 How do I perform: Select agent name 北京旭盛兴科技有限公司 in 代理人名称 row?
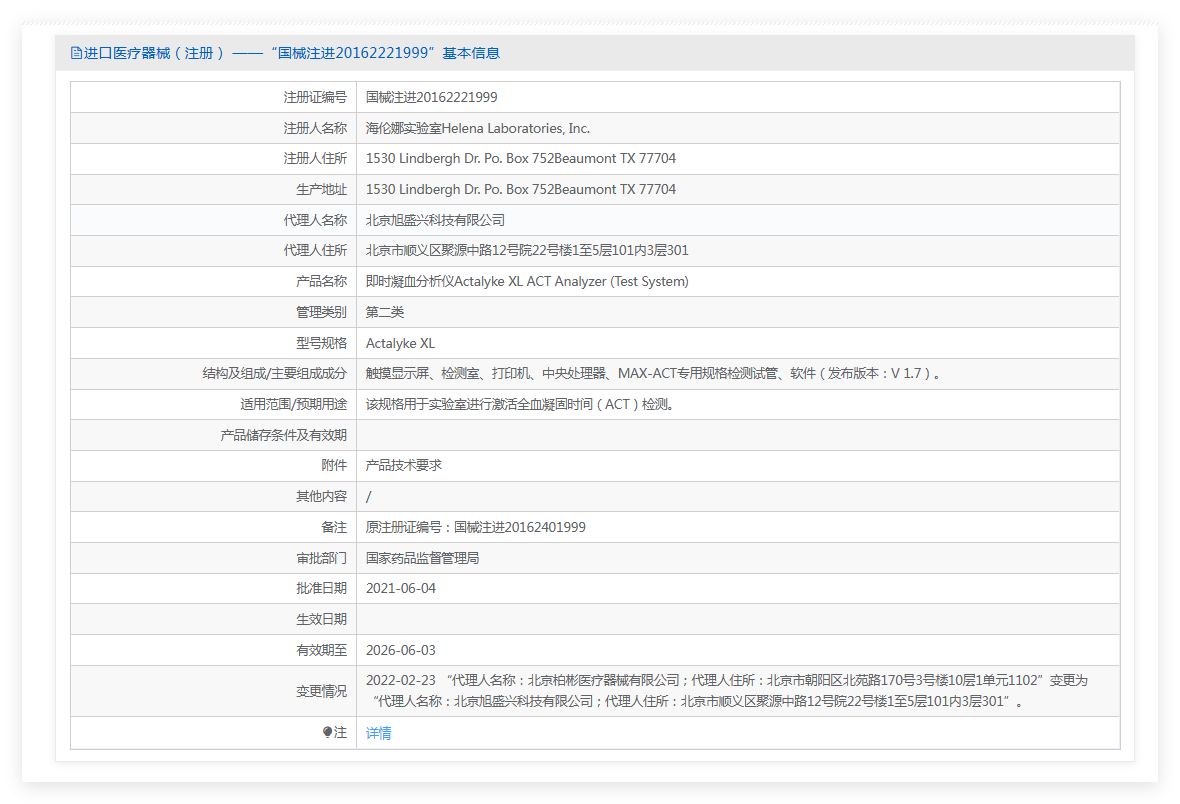[435, 220]
